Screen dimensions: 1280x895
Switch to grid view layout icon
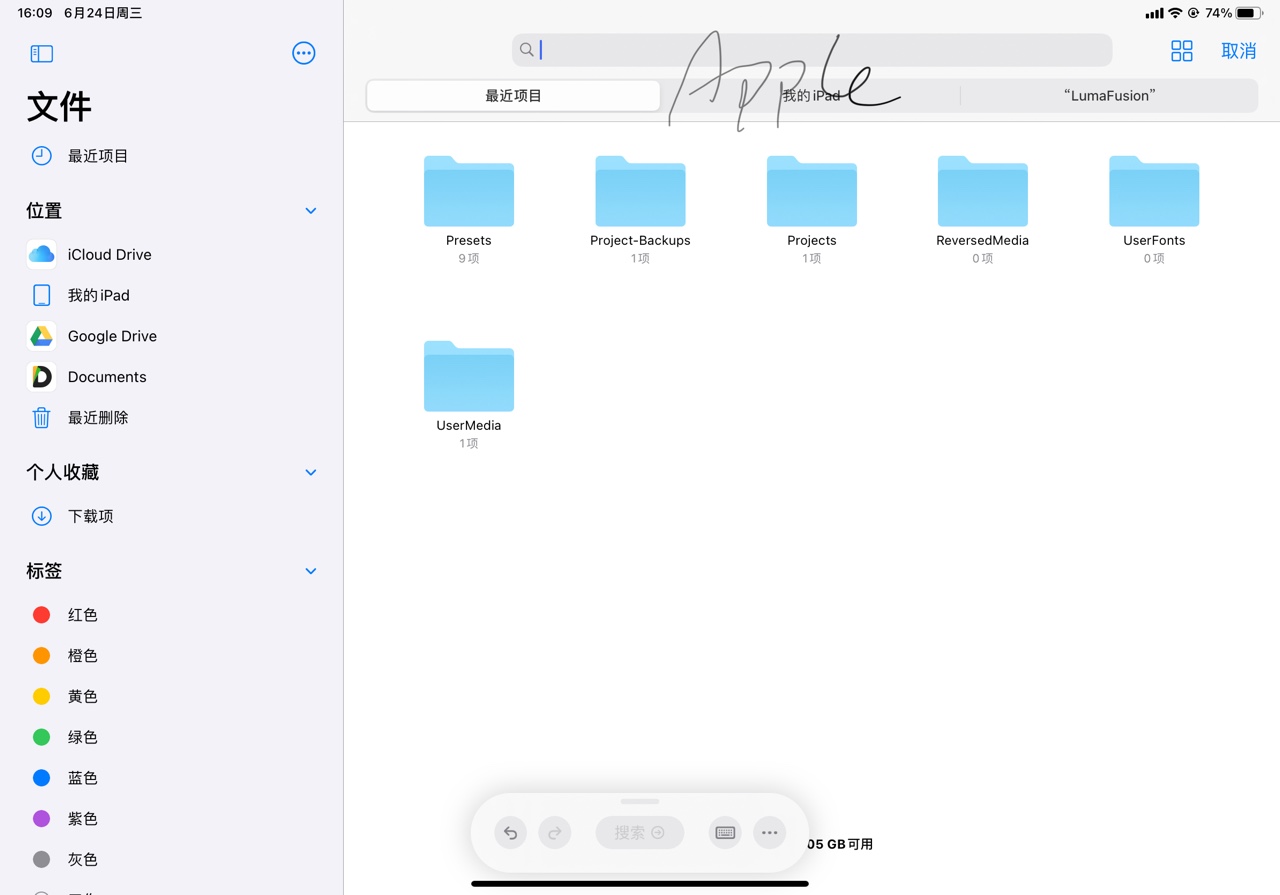tap(1181, 51)
